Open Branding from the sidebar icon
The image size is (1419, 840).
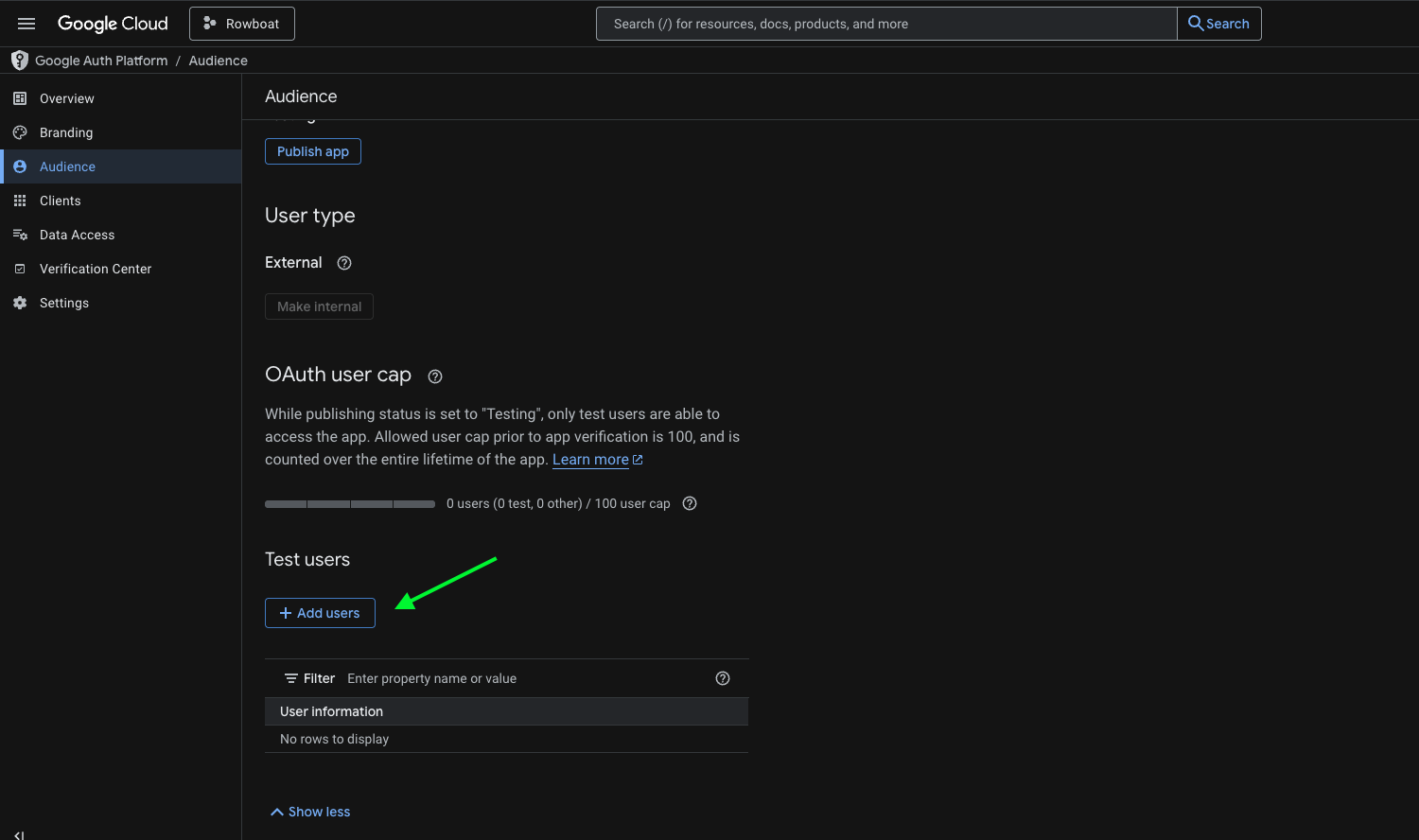(20, 131)
